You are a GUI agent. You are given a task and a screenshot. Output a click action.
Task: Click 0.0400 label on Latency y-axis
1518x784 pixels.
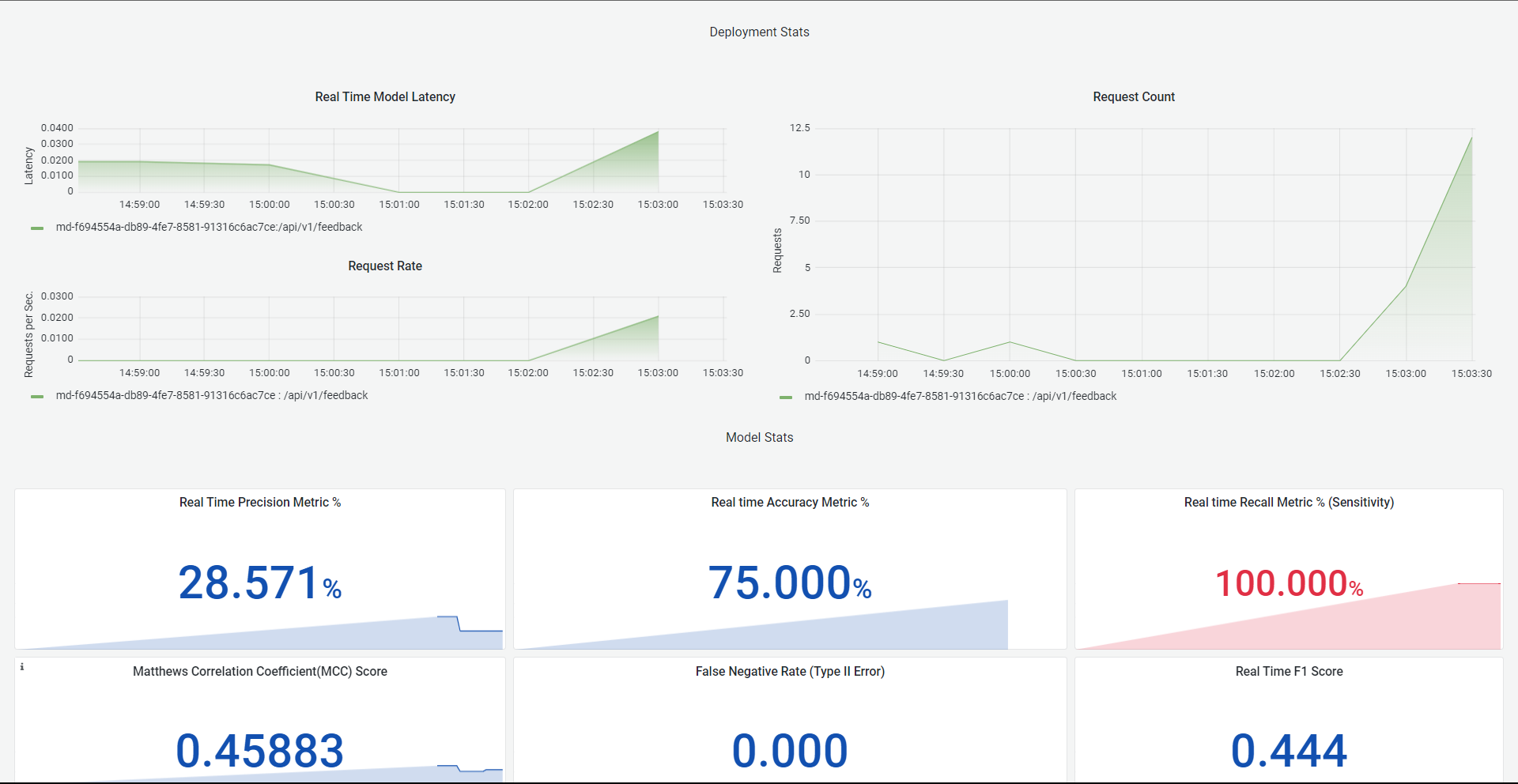pos(57,127)
